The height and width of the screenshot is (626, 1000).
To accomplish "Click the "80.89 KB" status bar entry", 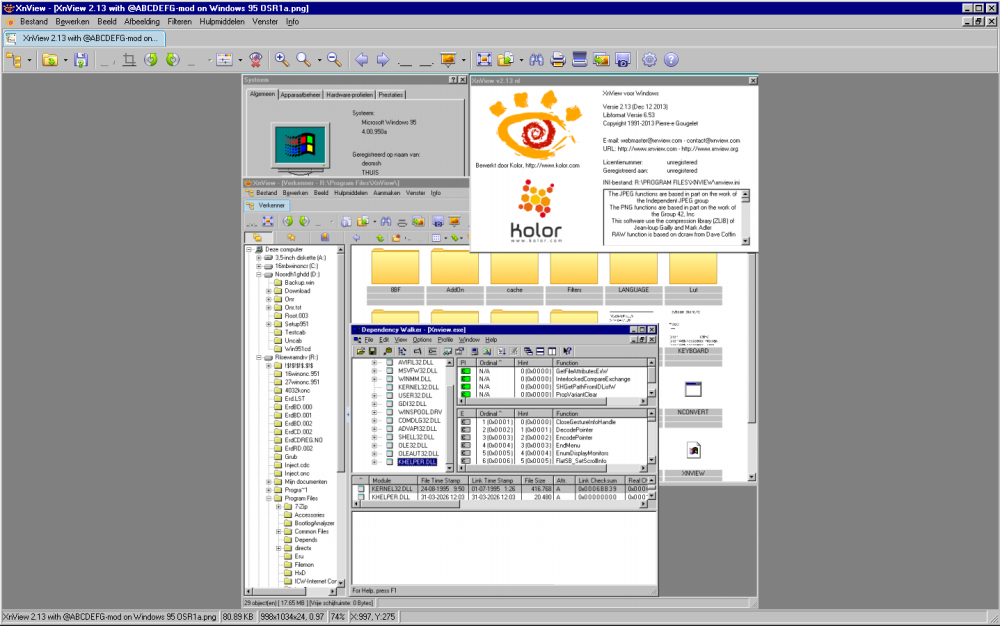I will (239, 617).
